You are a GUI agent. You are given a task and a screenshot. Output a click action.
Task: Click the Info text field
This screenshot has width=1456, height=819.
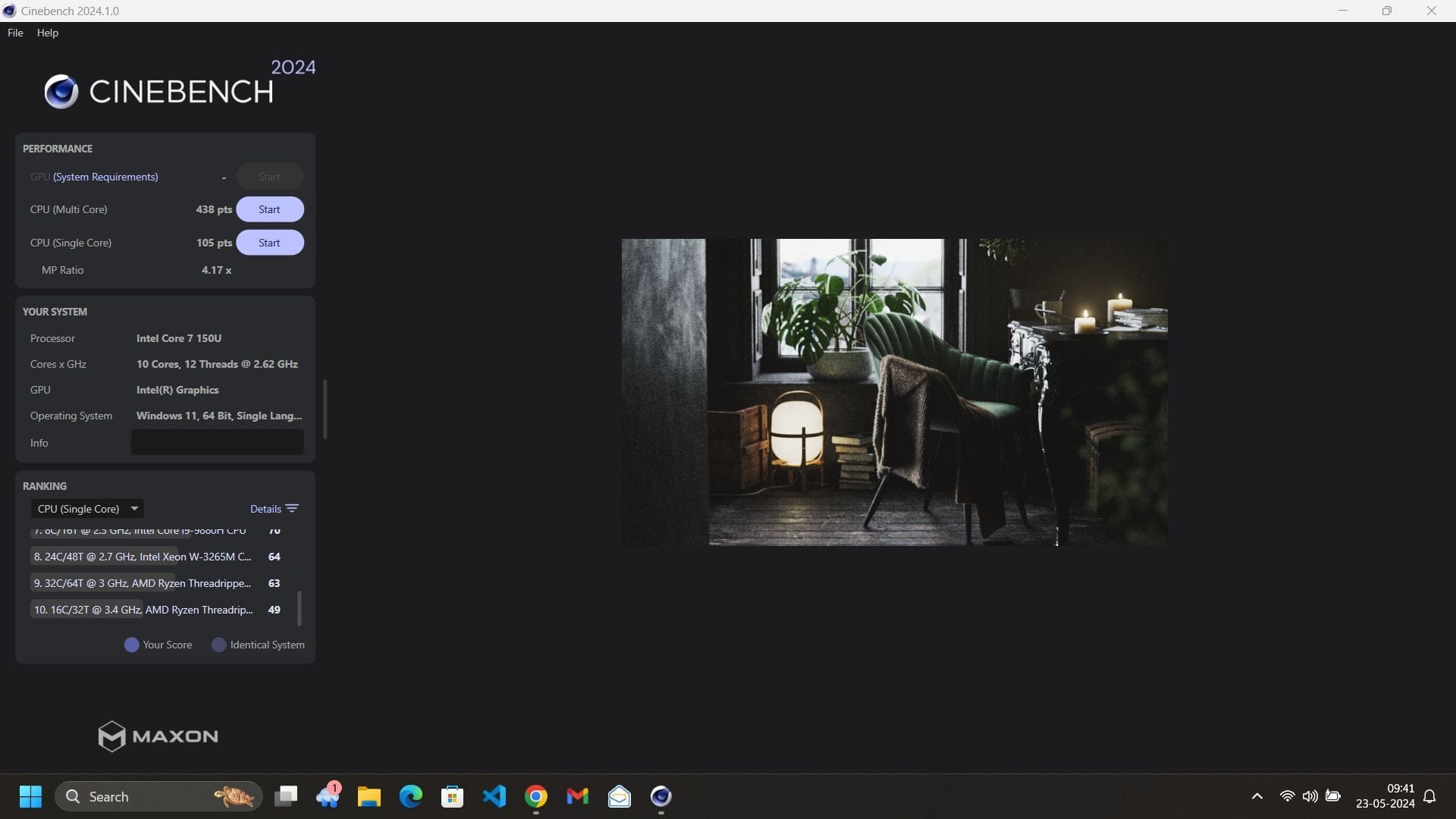click(218, 442)
